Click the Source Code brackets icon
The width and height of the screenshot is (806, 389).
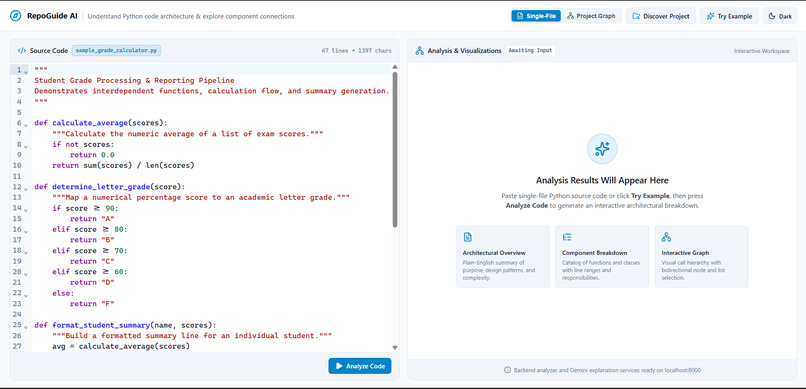(x=22, y=51)
